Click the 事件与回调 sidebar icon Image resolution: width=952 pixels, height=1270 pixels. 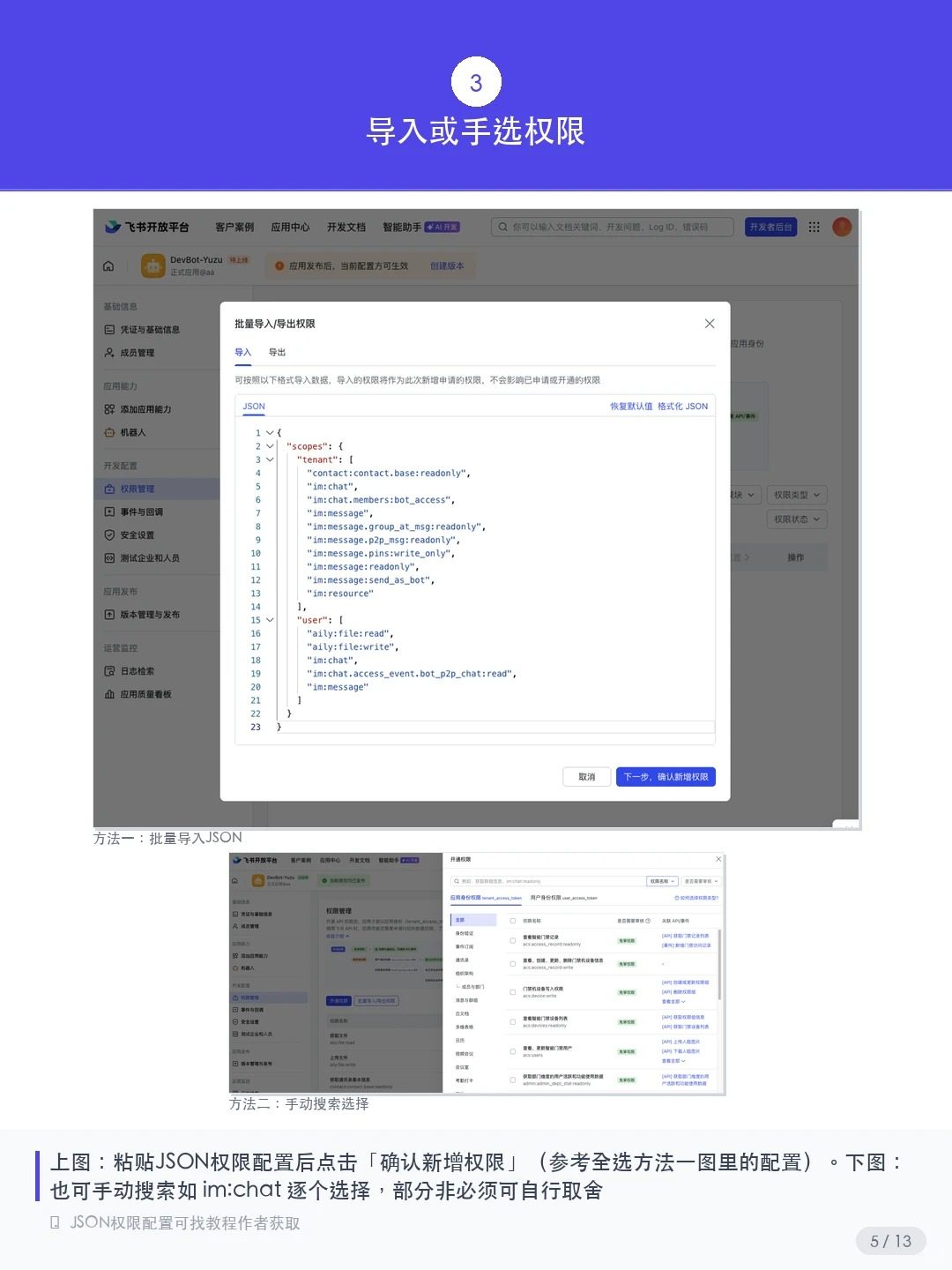tap(109, 512)
